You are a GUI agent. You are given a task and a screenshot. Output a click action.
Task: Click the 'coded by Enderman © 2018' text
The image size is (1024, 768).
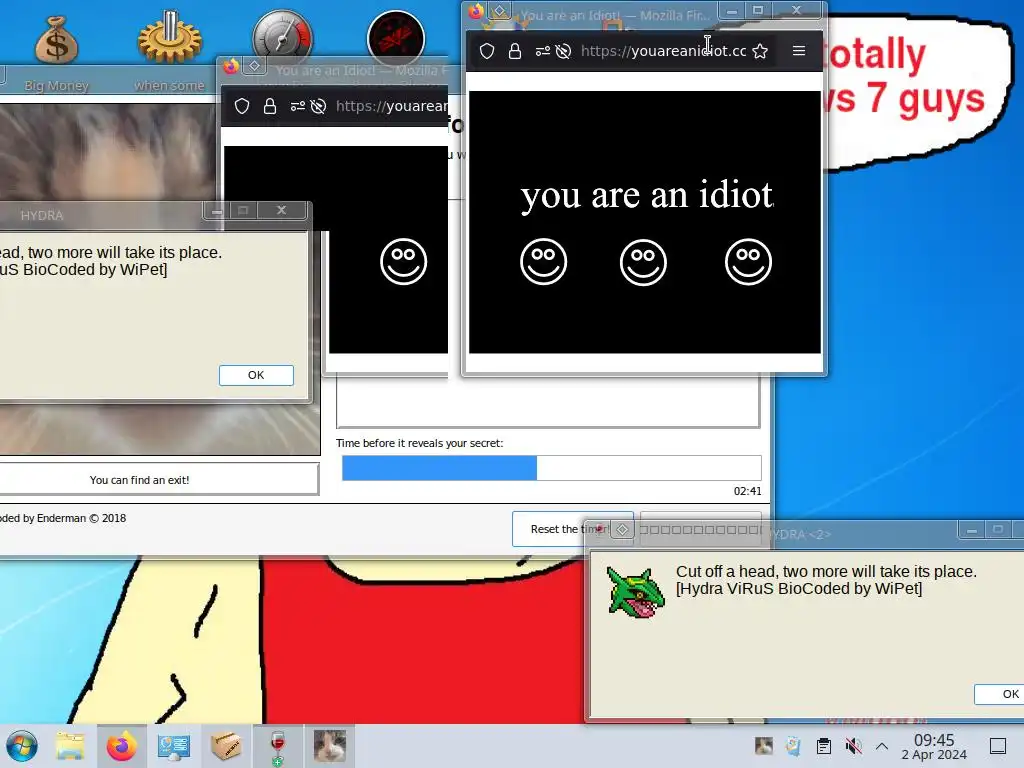pyautogui.click(x=63, y=518)
